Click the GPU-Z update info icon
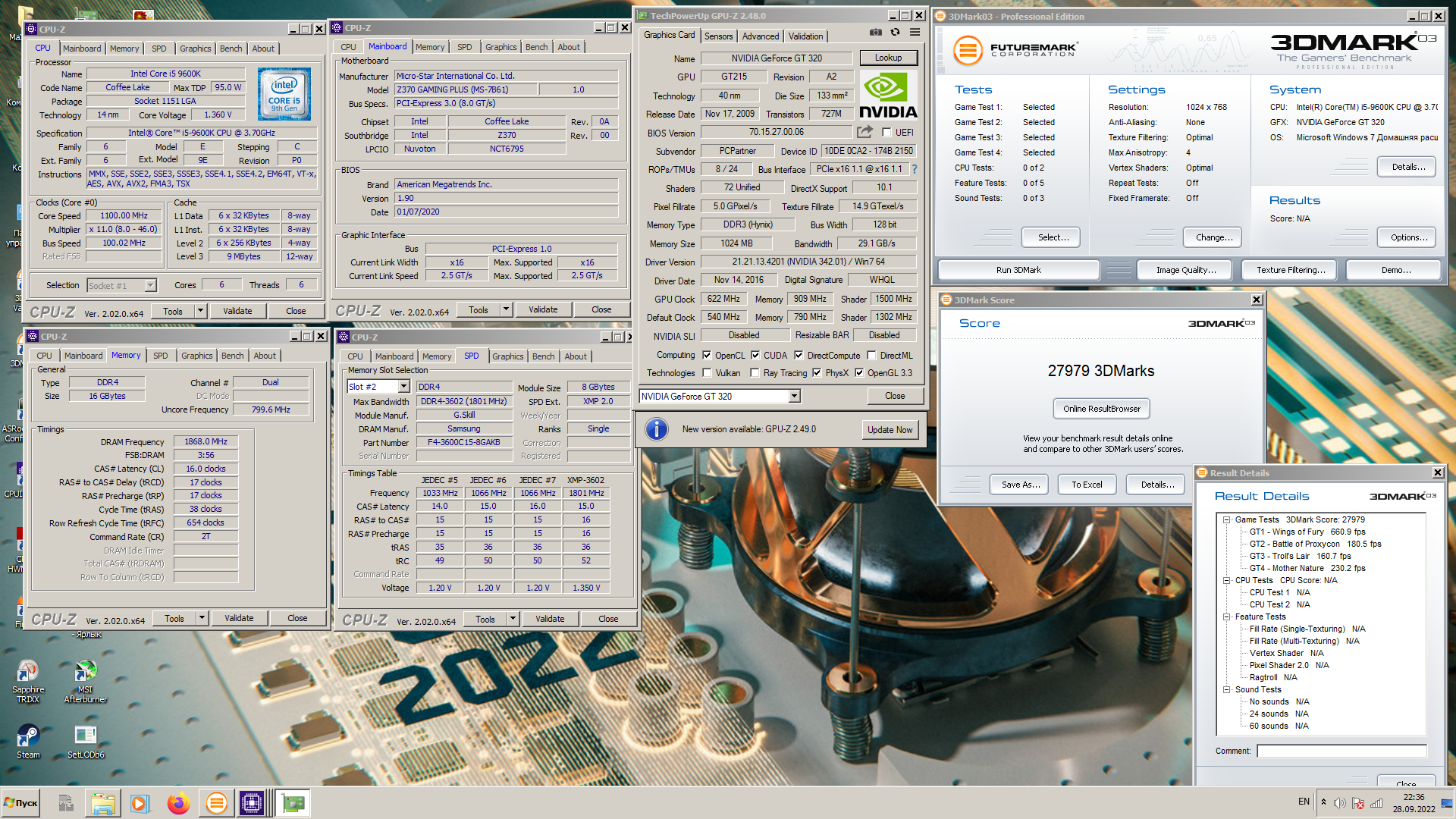 657,429
